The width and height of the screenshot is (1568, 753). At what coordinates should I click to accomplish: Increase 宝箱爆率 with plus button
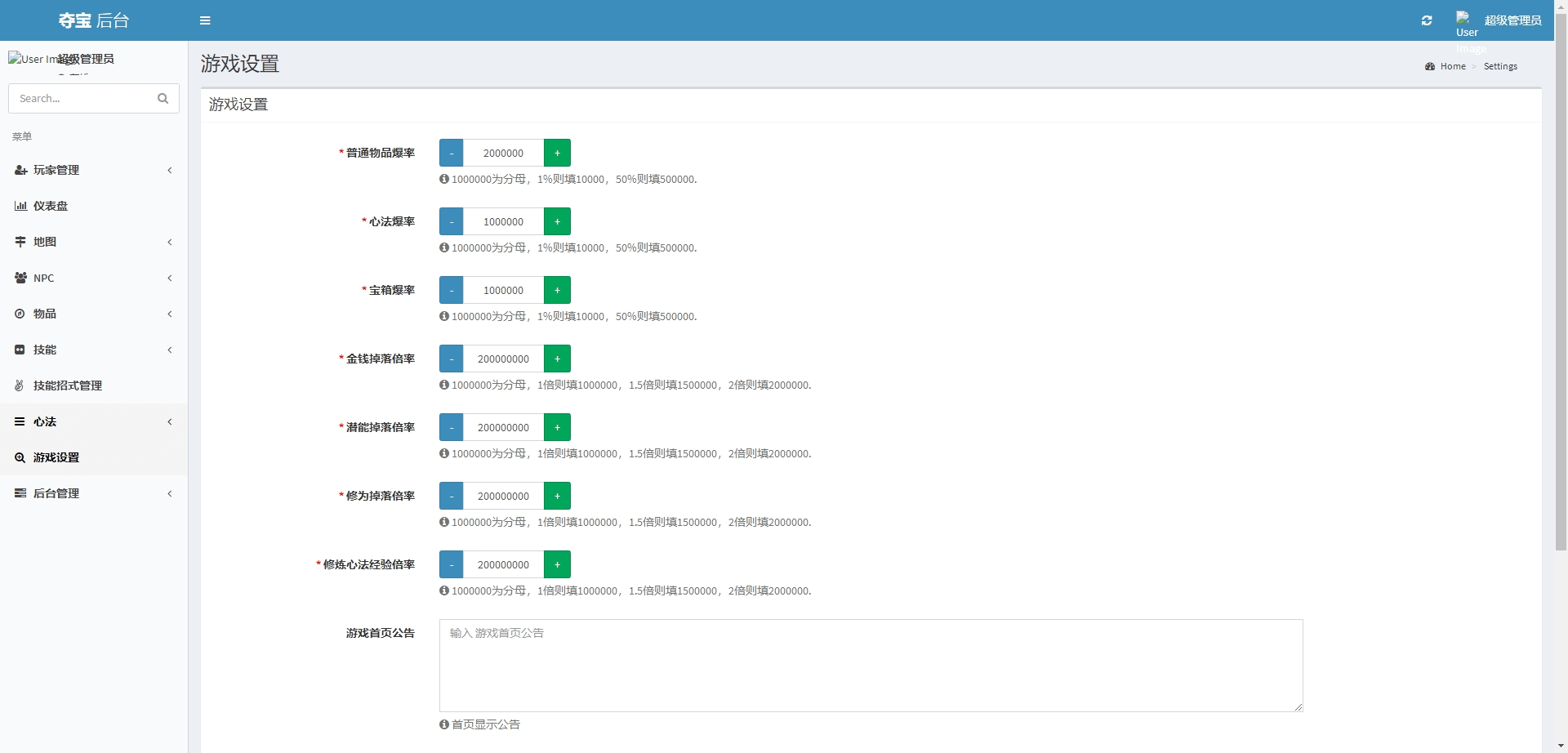[x=557, y=290]
